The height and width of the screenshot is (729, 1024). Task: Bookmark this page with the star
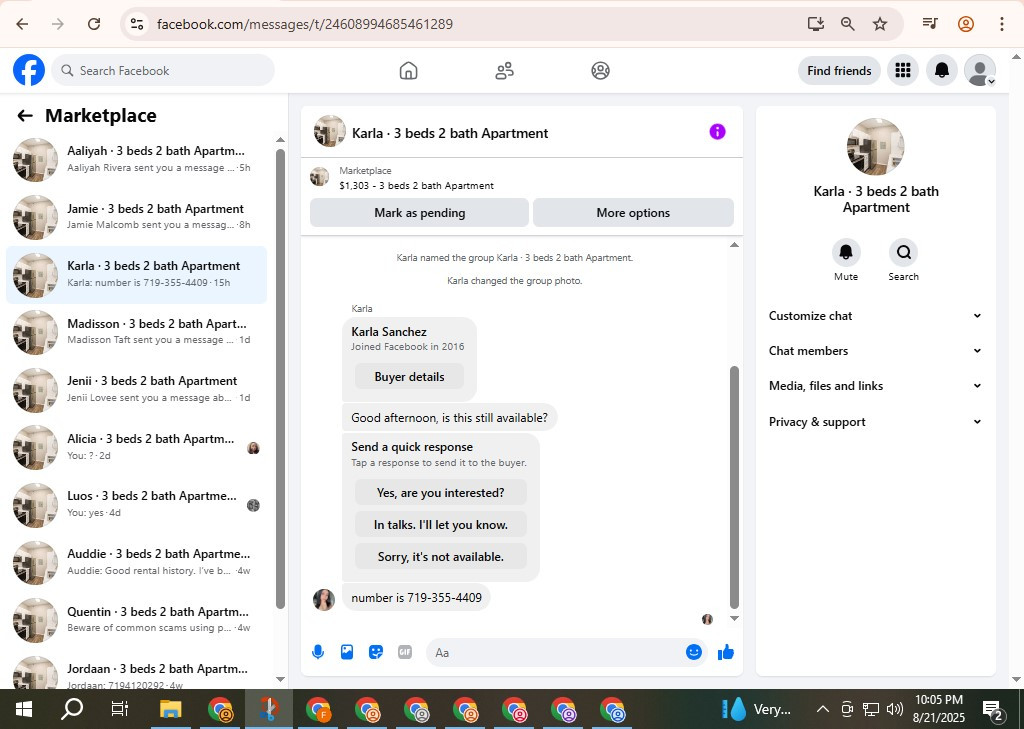(880, 24)
